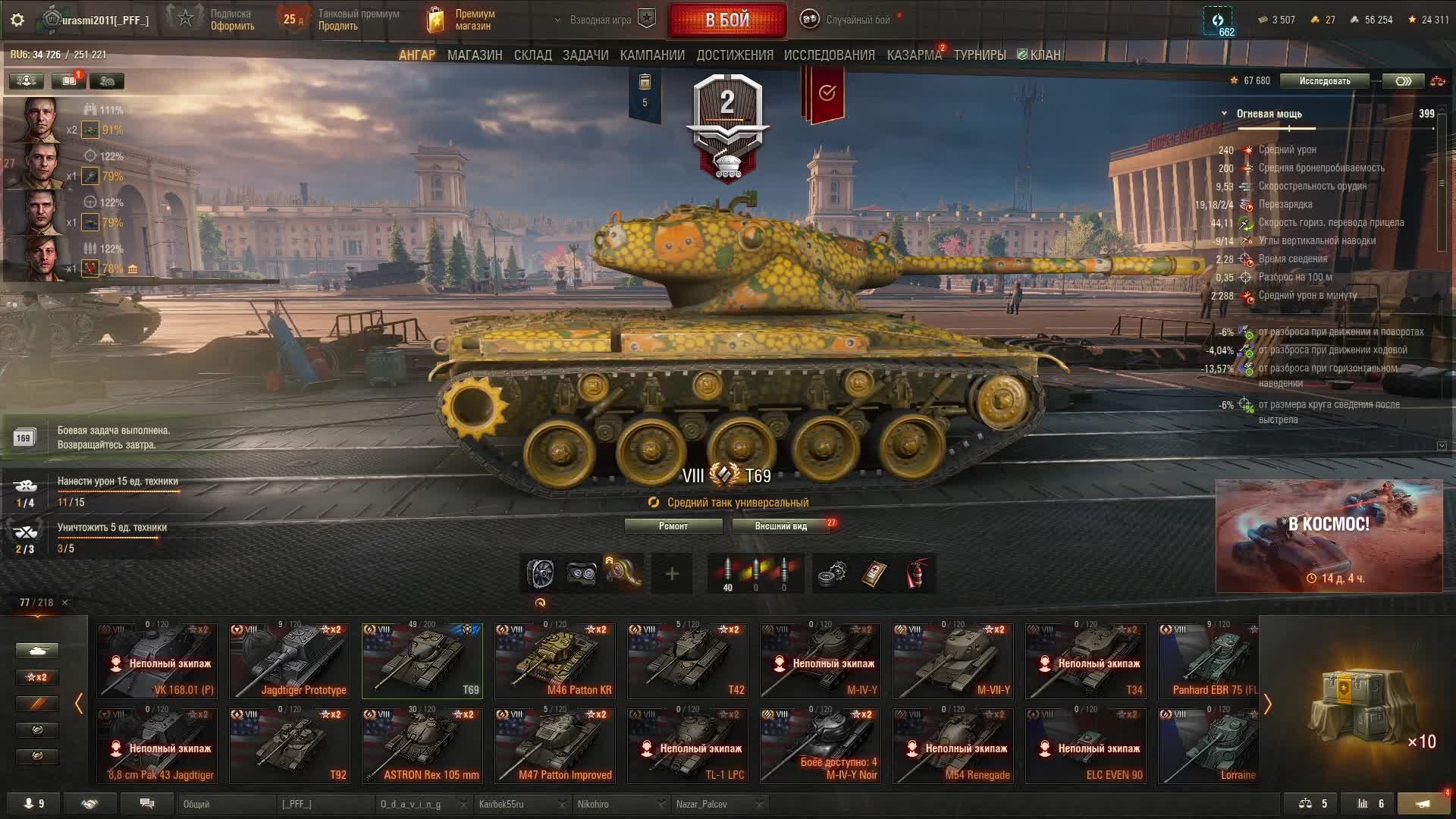Screen dimensions: 1456x819
Task: Toggle the x2 bonus filter in carousel
Action: click(36, 677)
